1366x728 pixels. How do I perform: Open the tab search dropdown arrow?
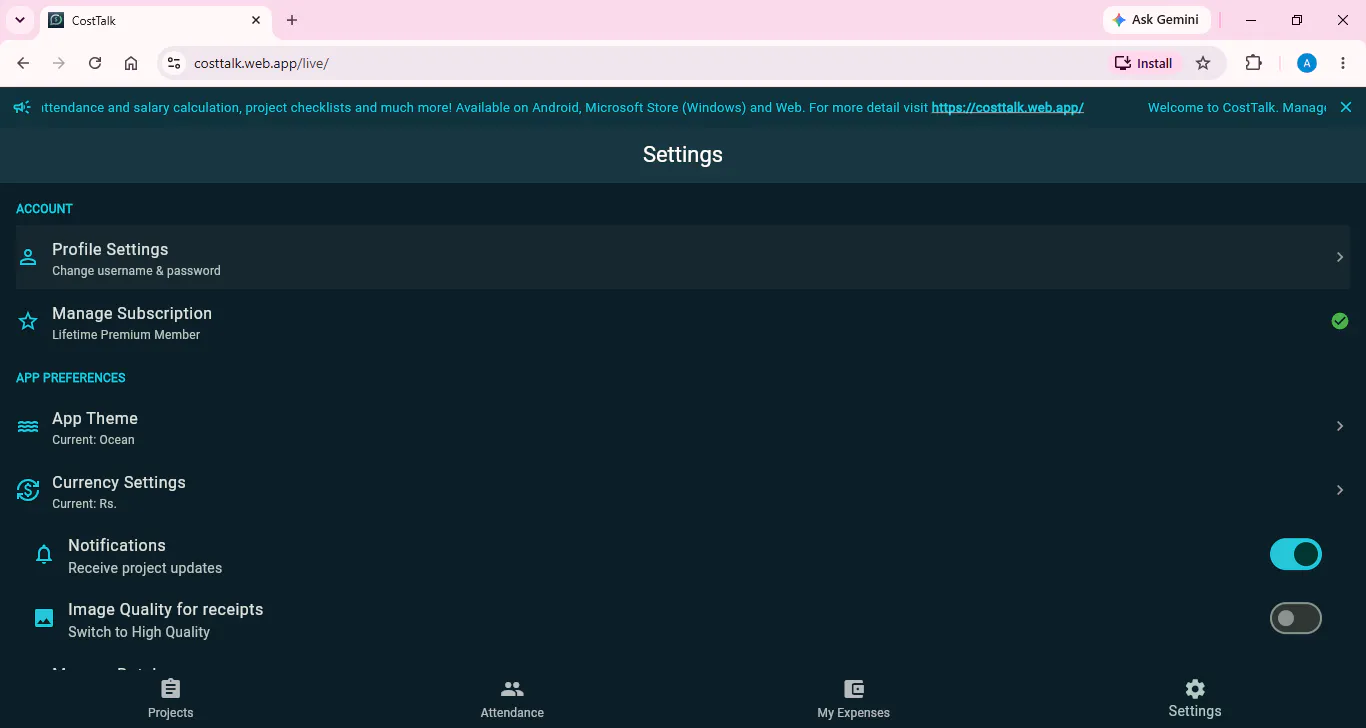[19, 20]
